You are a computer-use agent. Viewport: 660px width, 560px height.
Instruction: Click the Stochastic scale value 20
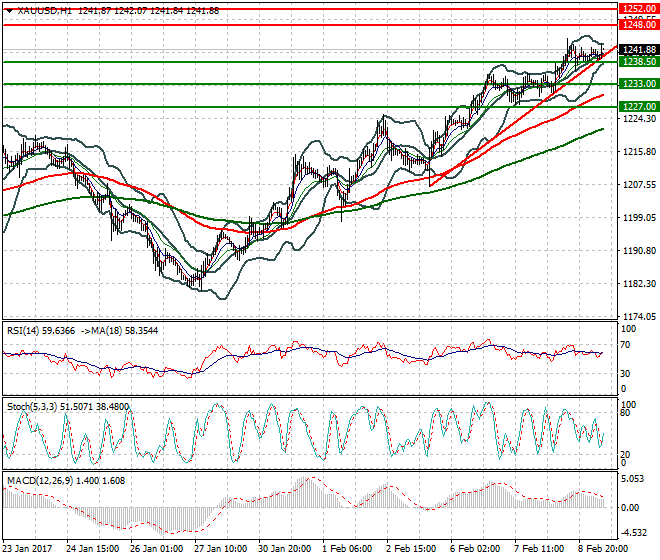(x=625, y=455)
